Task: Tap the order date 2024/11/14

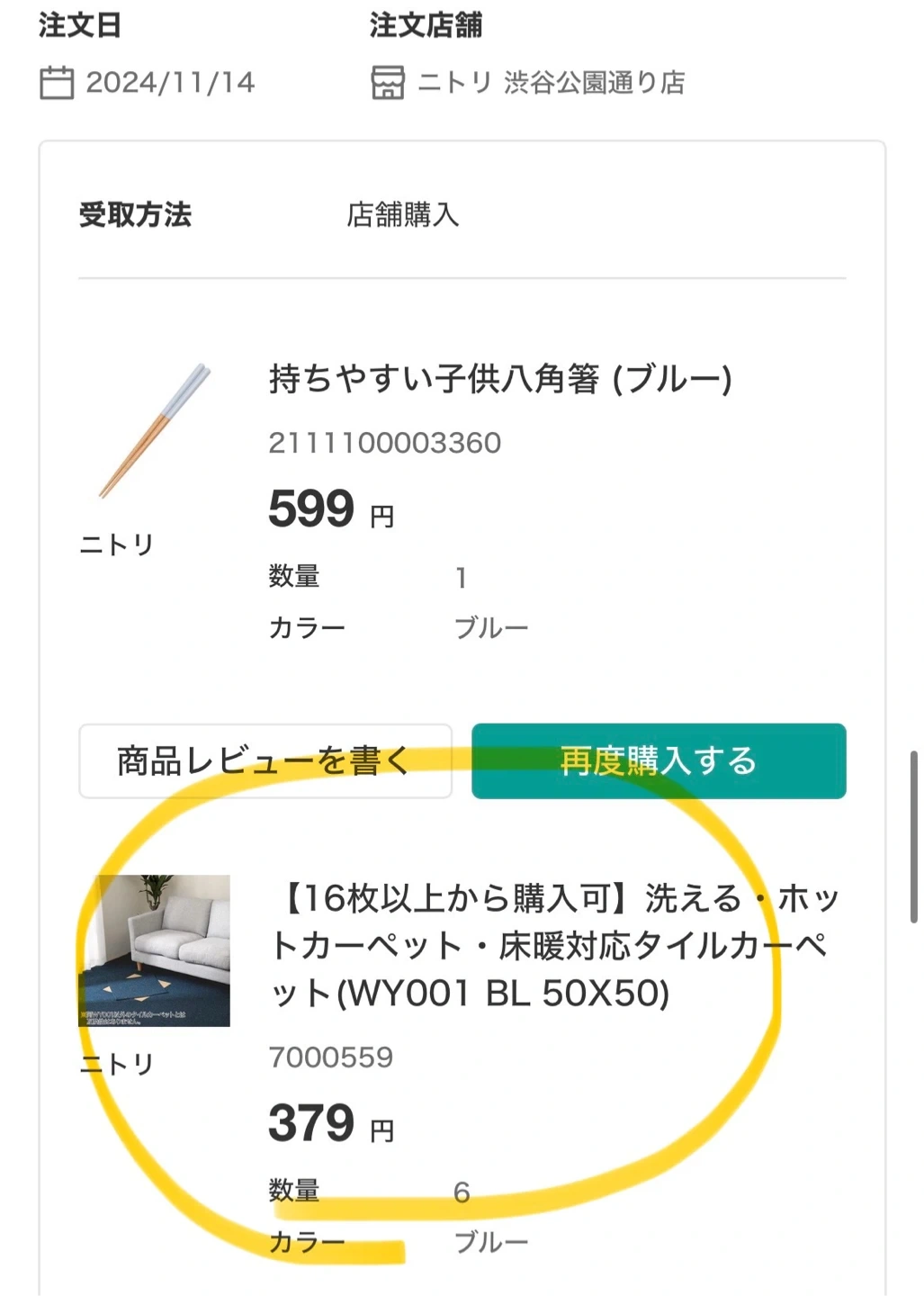Action: (x=171, y=83)
